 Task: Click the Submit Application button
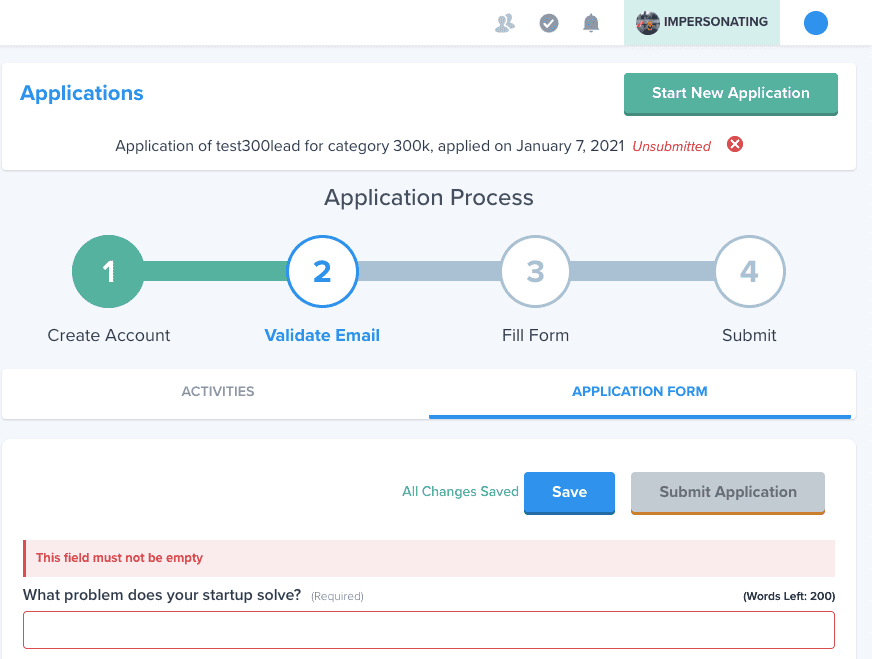pos(728,492)
